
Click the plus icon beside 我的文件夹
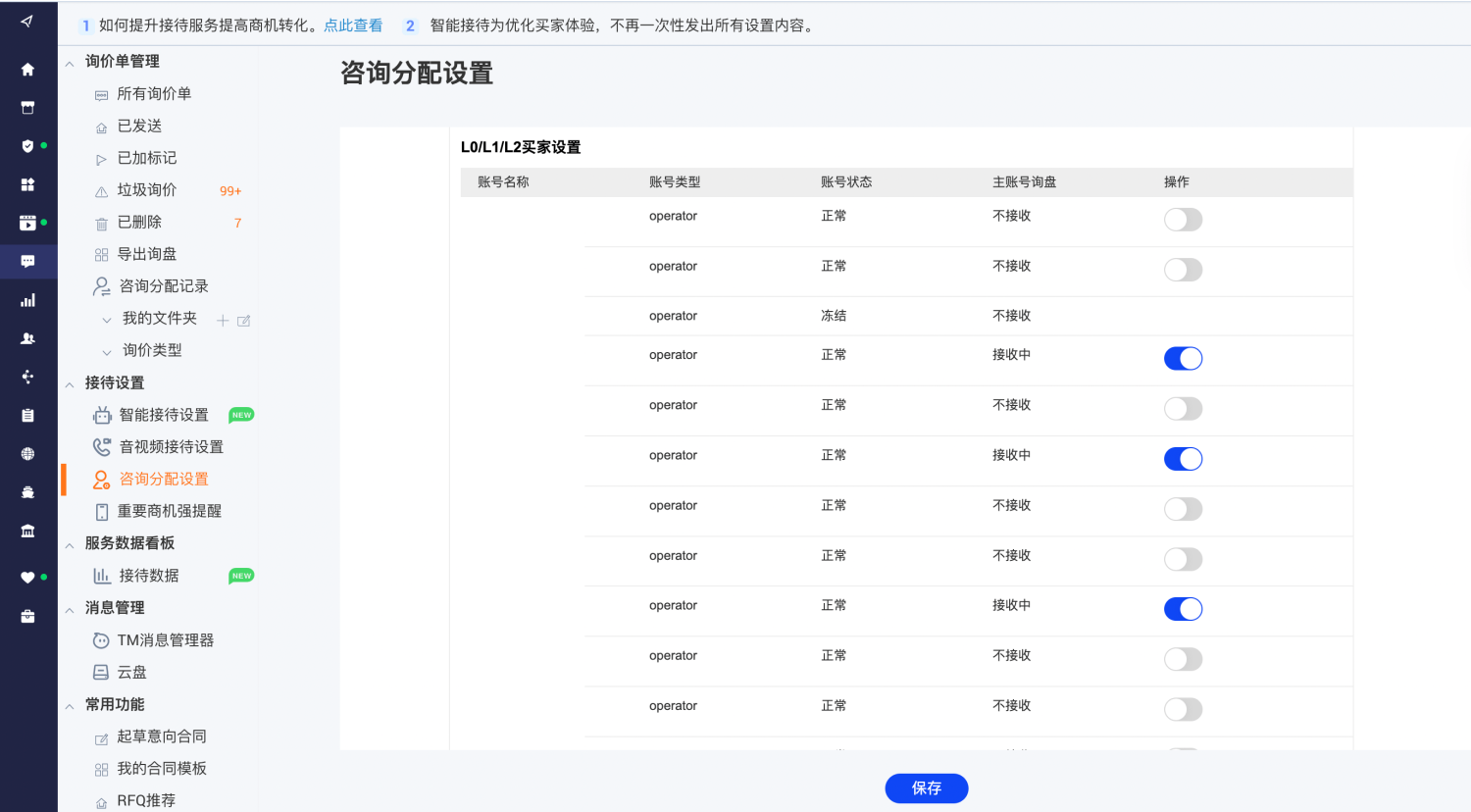pos(223,320)
